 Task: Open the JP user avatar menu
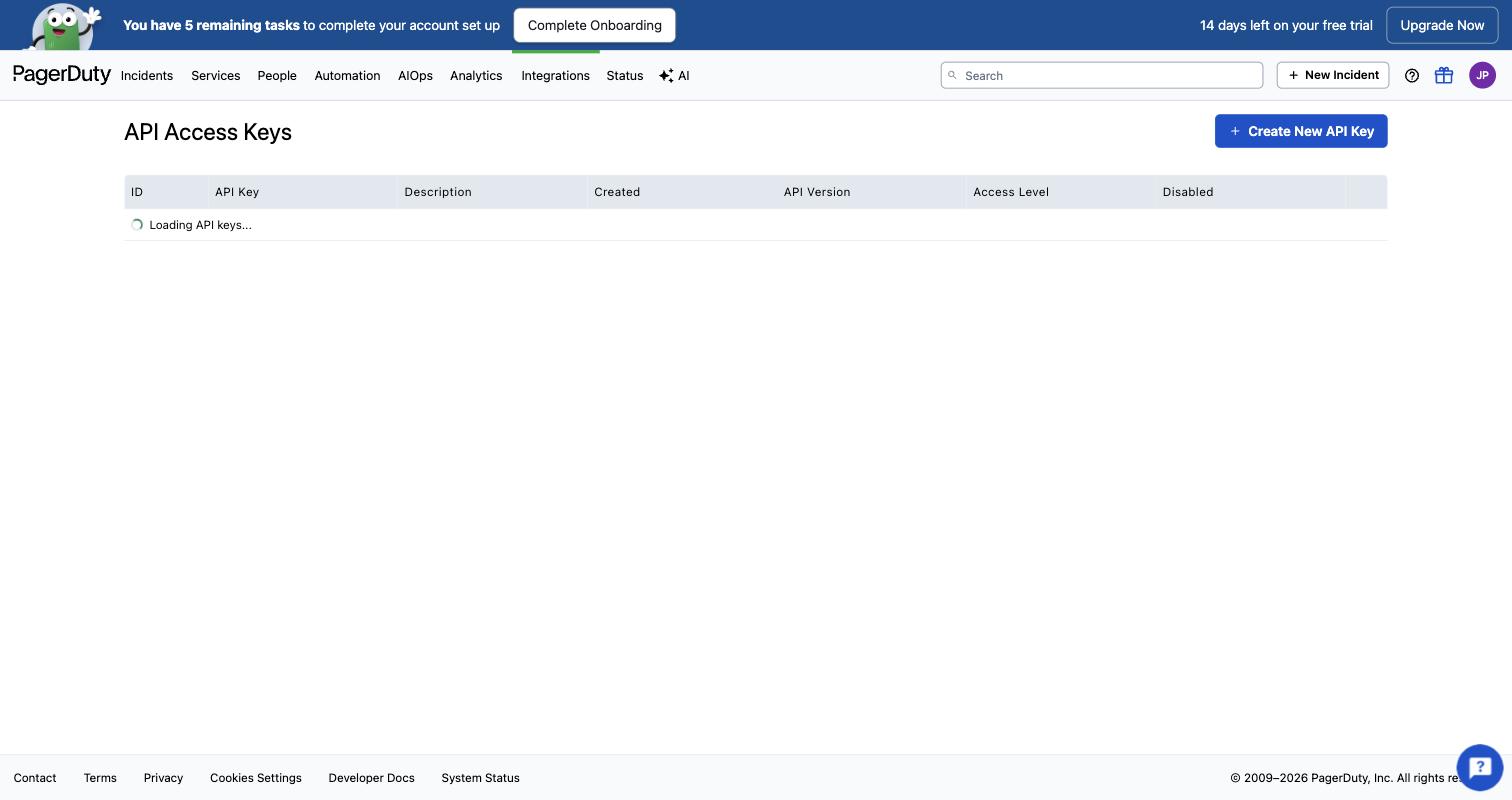pyautogui.click(x=1482, y=75)
